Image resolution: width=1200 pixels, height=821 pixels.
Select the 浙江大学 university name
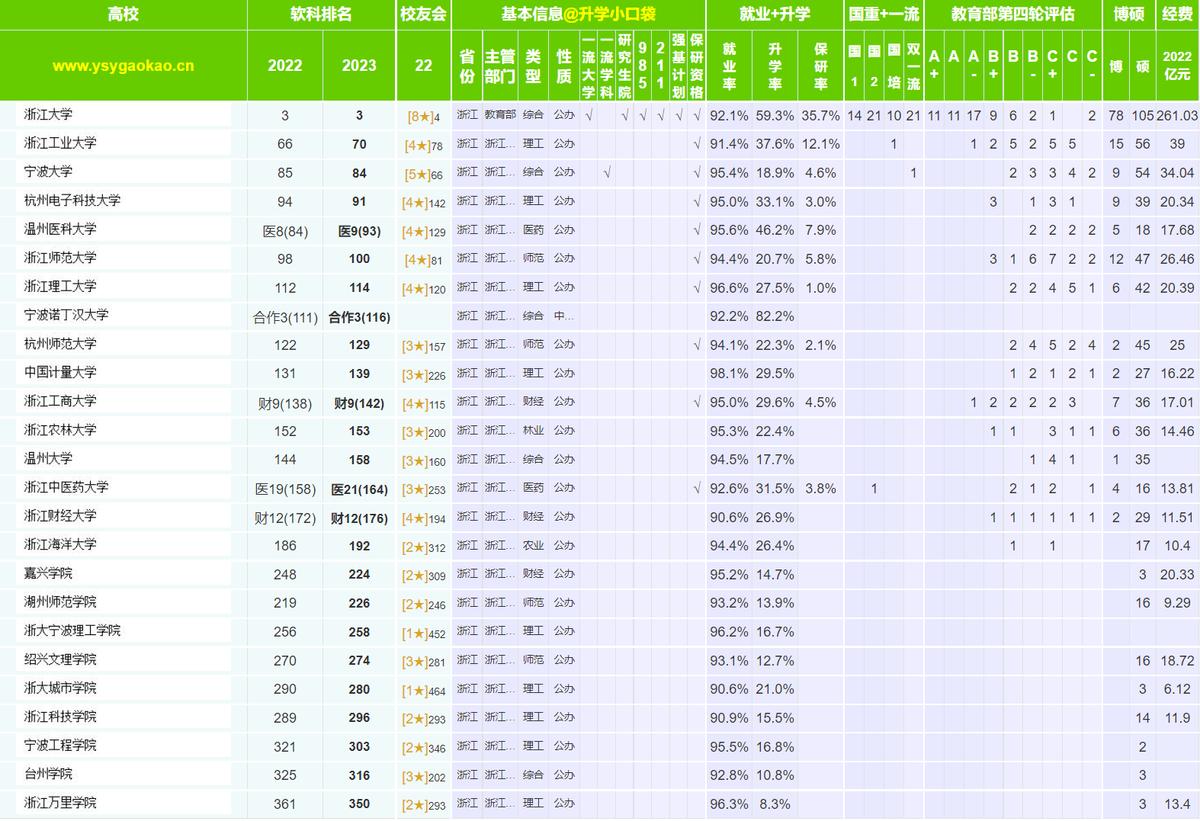click(49, 115)
